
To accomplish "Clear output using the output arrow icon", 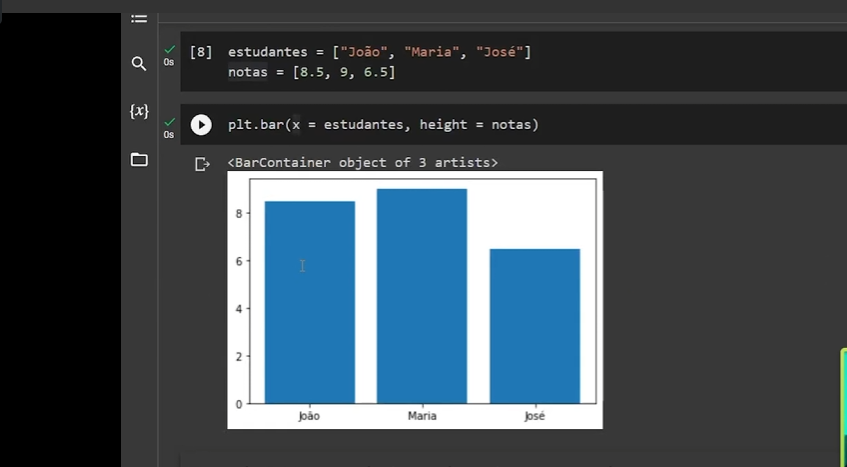I will (x=202, y=164).
